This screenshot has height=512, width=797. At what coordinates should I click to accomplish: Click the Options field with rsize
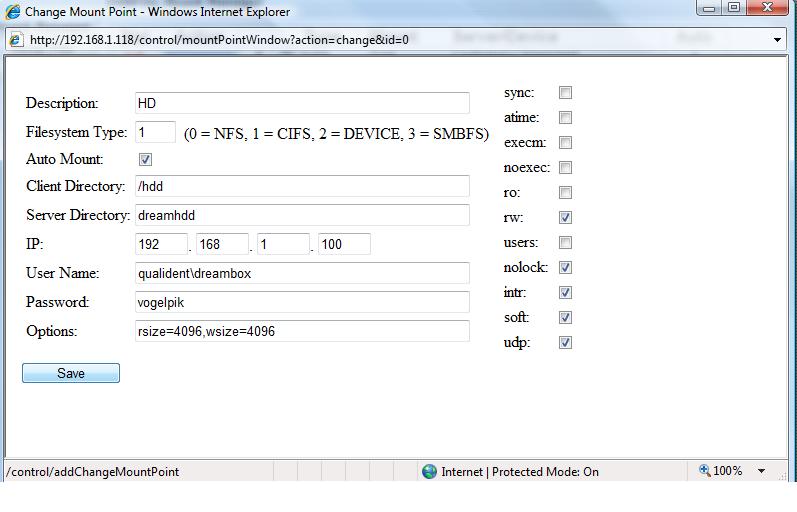(x=302, y=331)
